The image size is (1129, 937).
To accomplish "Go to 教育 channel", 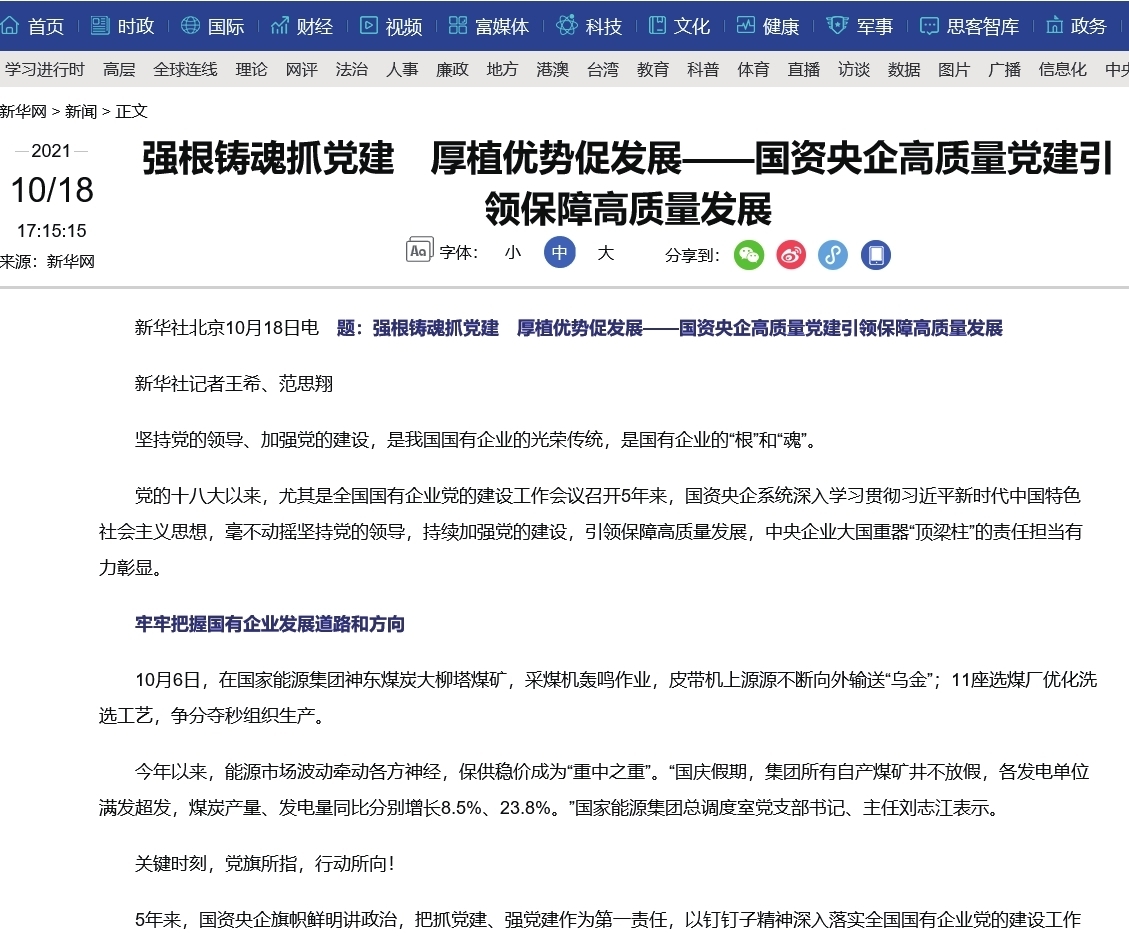I will pos(653,69).
